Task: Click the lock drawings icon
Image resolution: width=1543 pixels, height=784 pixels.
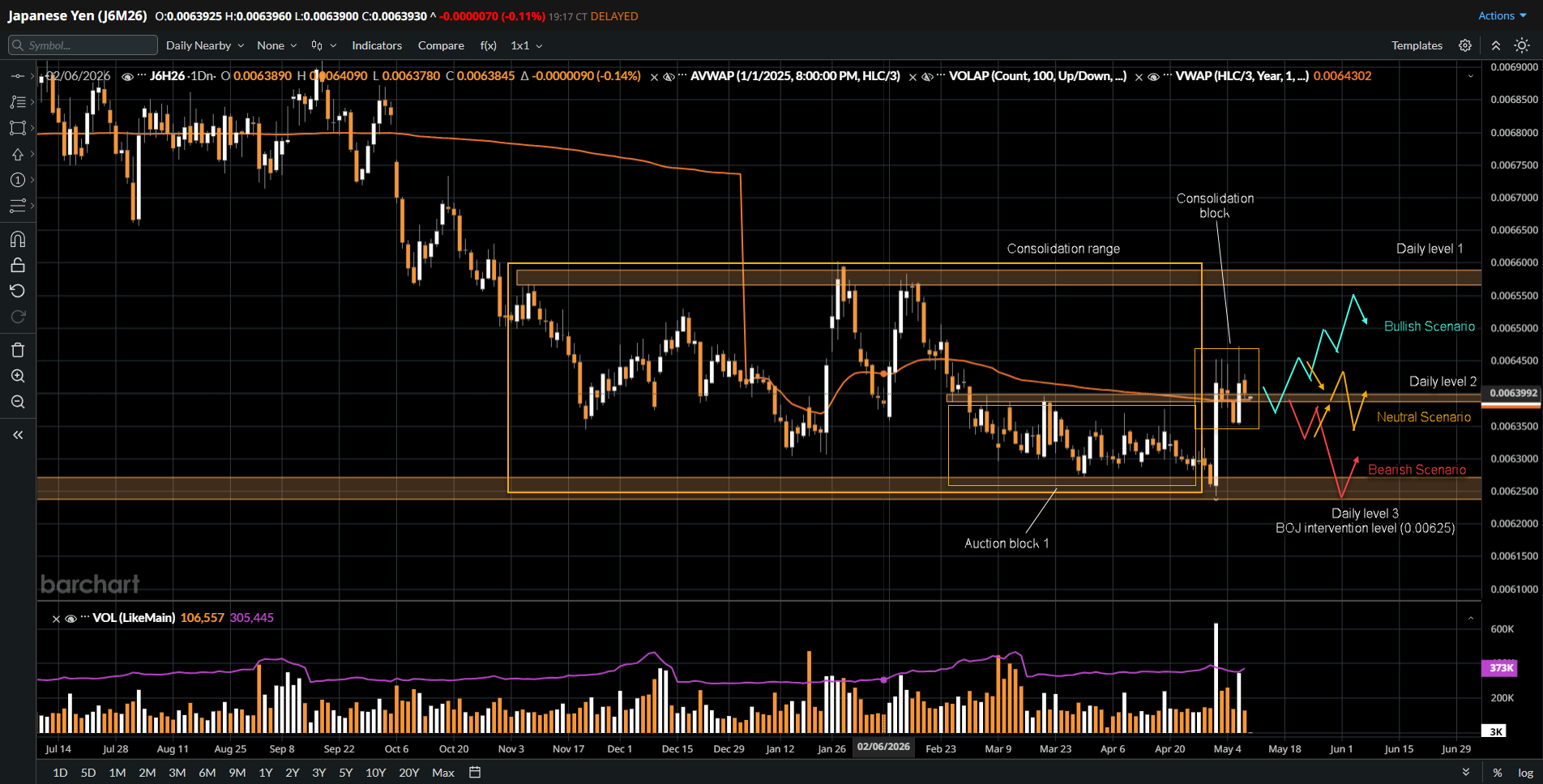Action: [18, 265]
